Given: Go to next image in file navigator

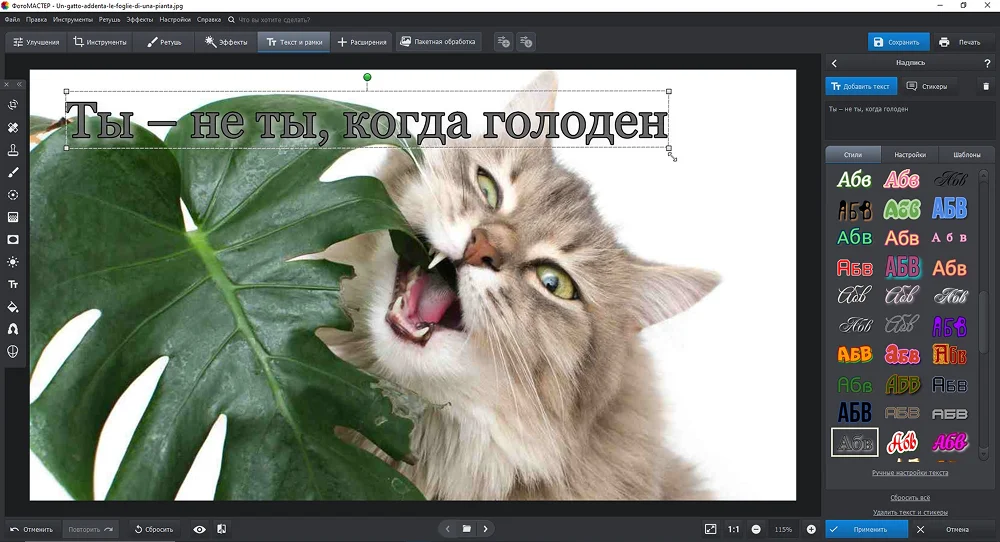Looking at the screenshot, I should [x=486, y=529].
